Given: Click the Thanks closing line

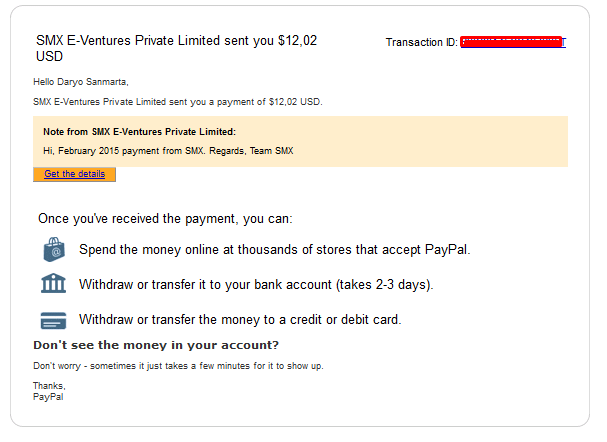Looking at the screenshot, I should click(x=49, y=386).
